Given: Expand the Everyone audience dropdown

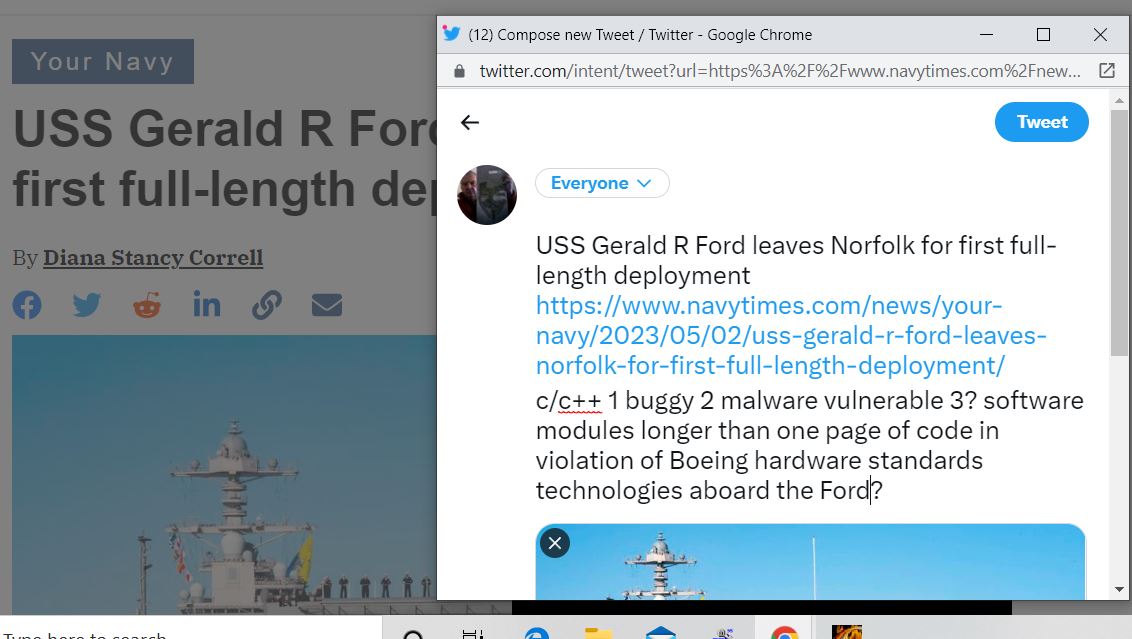Looking at the screenshot, I should coord(601,183).
